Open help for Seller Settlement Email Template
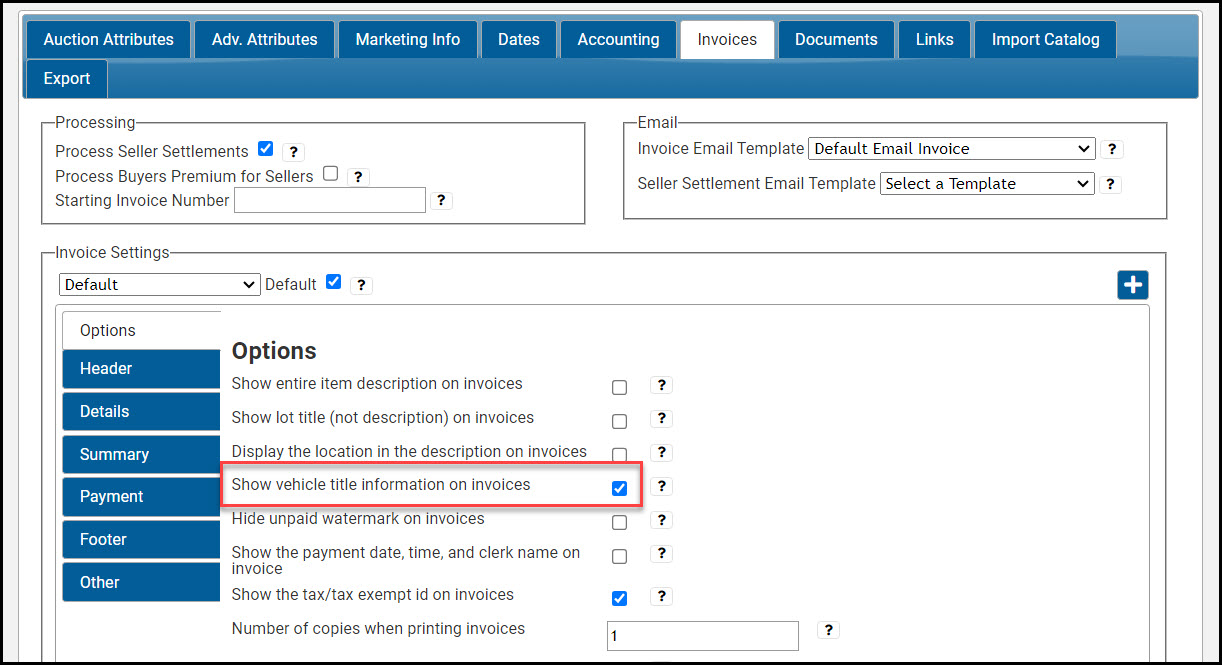This screenshot has height=665, width=1222. 1110,184
